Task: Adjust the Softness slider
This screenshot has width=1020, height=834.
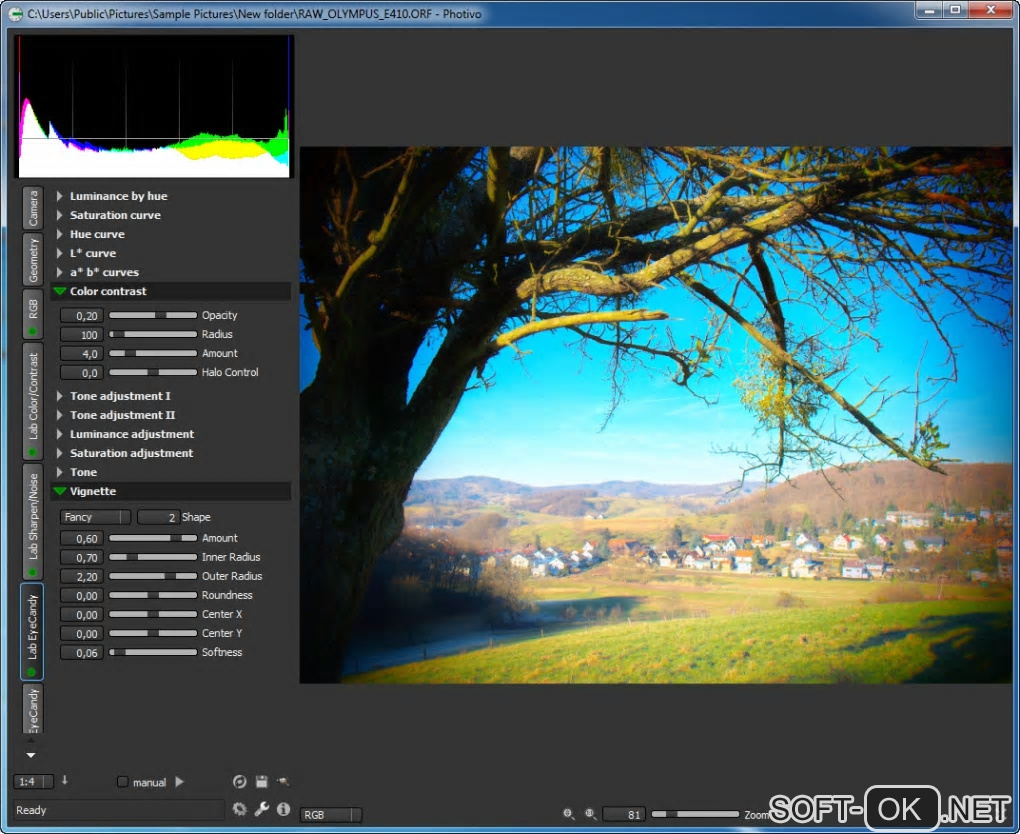Action: [x=153, y=652]
